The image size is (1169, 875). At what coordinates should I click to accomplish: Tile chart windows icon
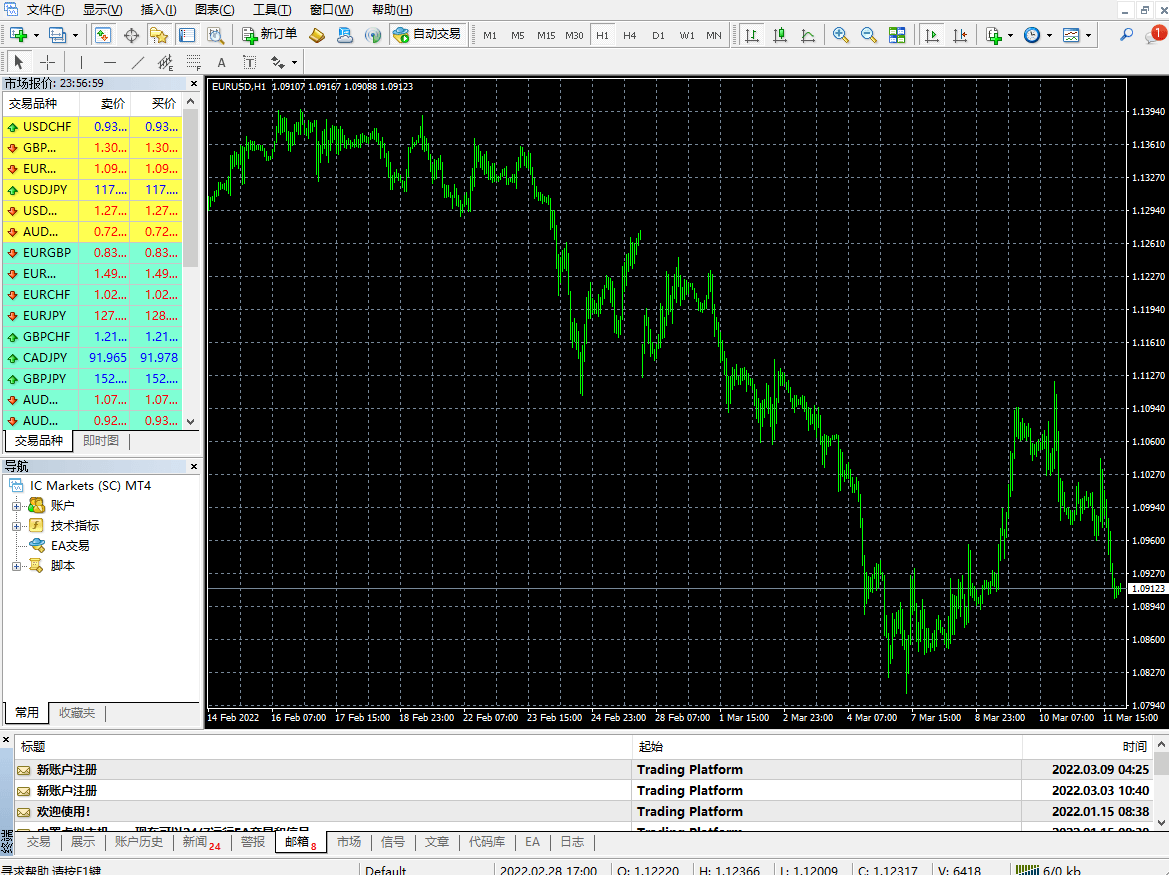point(897,35)
